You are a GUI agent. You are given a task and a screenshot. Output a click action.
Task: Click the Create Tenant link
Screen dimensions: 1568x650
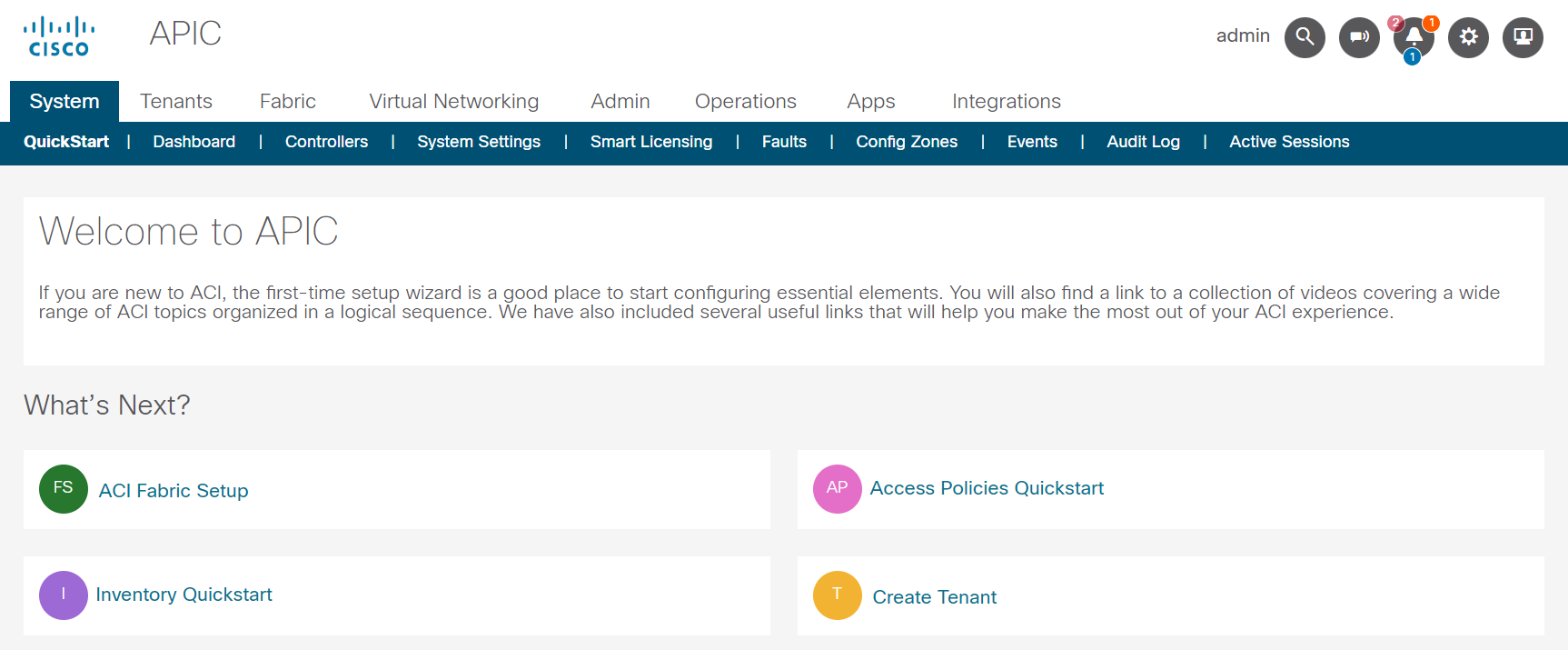coord(934,597)
